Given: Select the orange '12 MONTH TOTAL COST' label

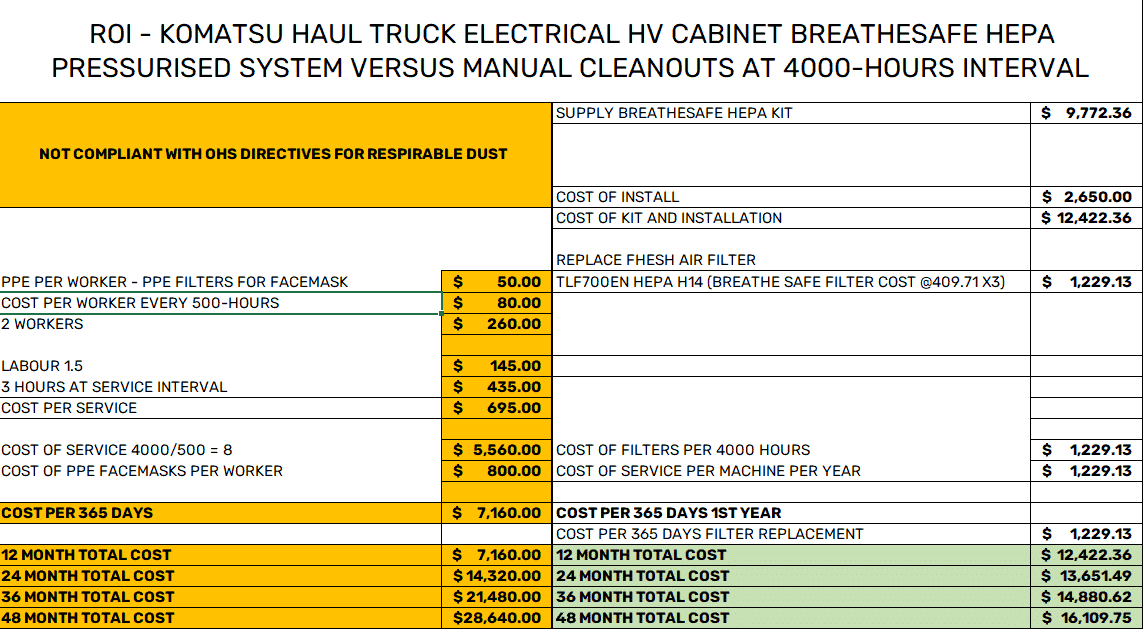Looking at the screenshot, I should [220, 555].
